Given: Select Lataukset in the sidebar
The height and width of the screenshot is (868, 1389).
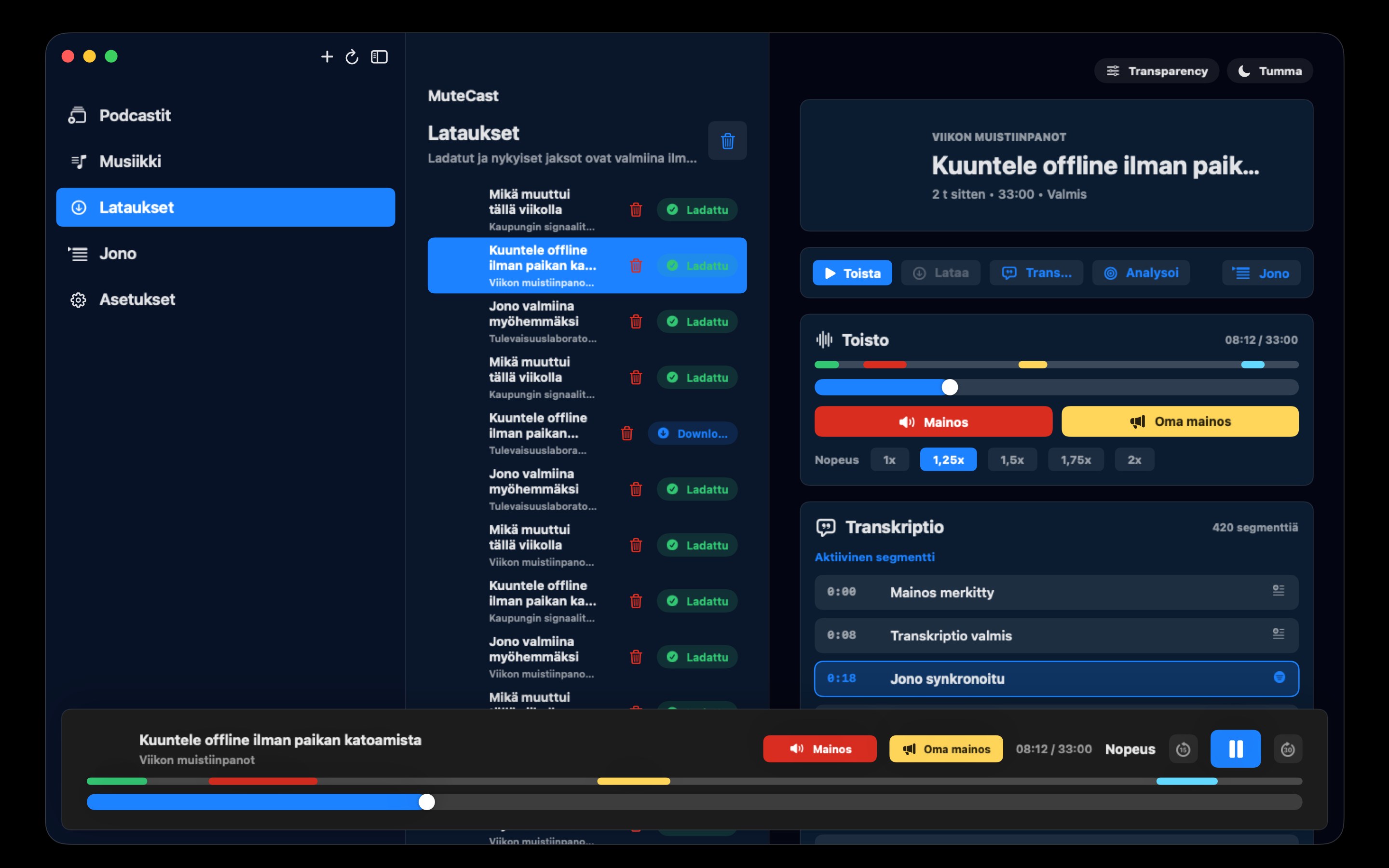Looking at the screenshot, I should (226, 207).
